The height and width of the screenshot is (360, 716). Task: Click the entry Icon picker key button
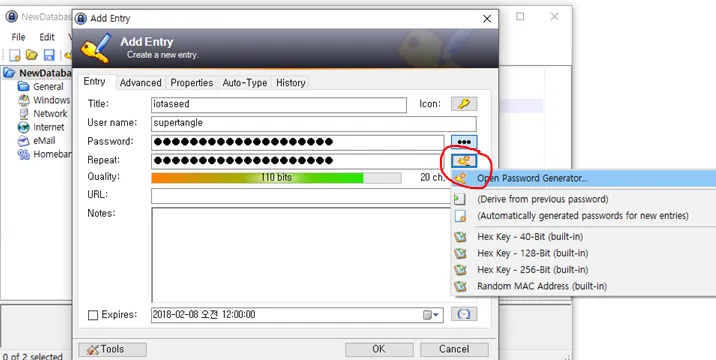(x=464, y=104)
